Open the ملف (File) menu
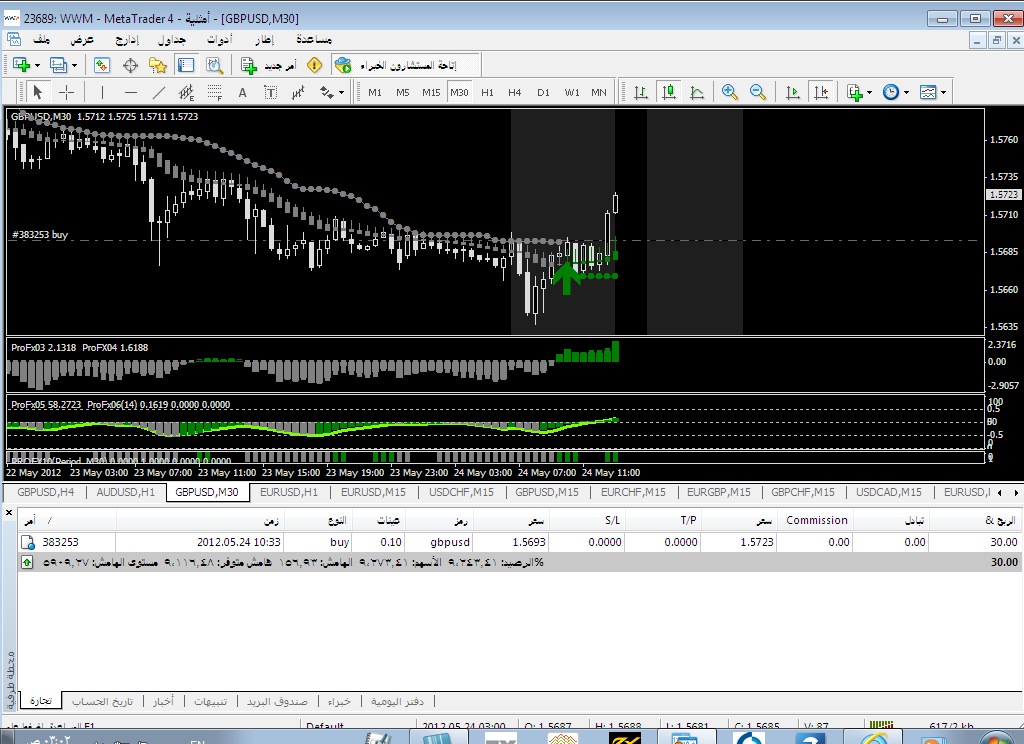Screen dimensions: 1024x744 click(x=42, y=40)
